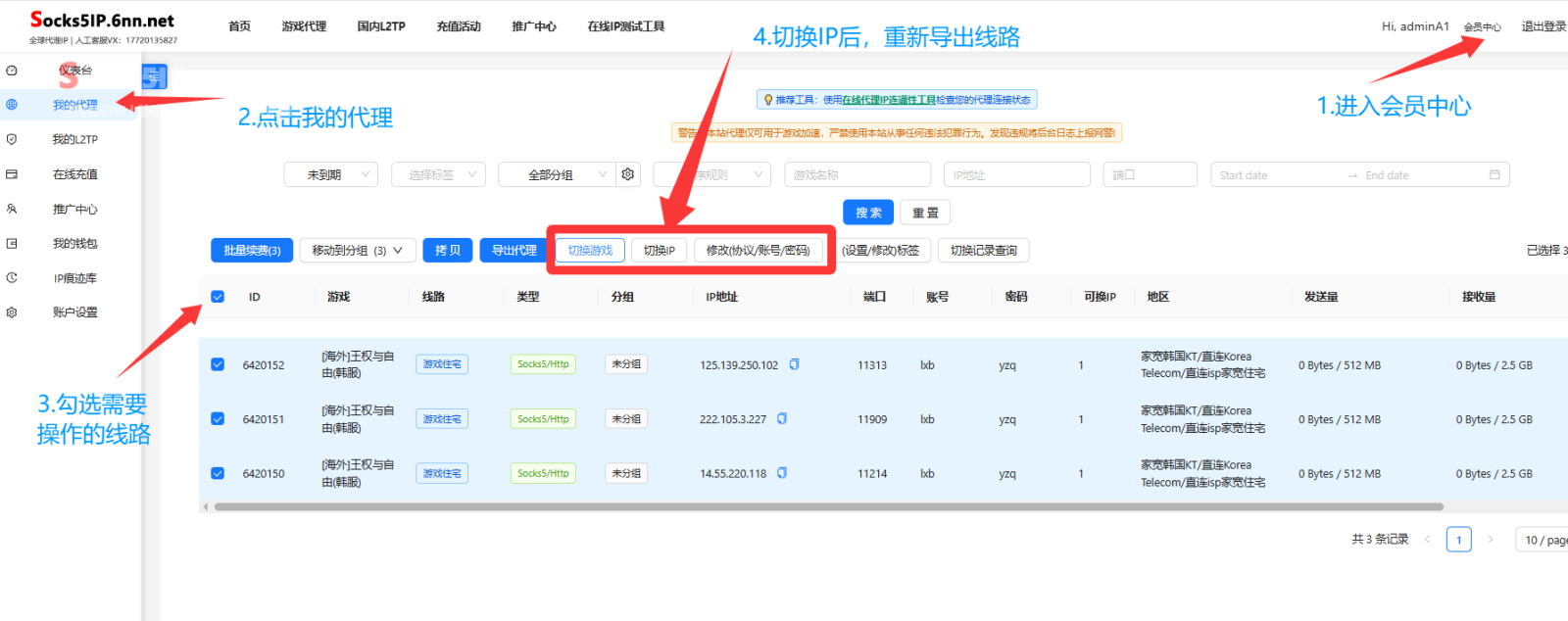
Task: Open the 仪表台 dashboard sidebar icon
Action: click(x=12, y=71)
